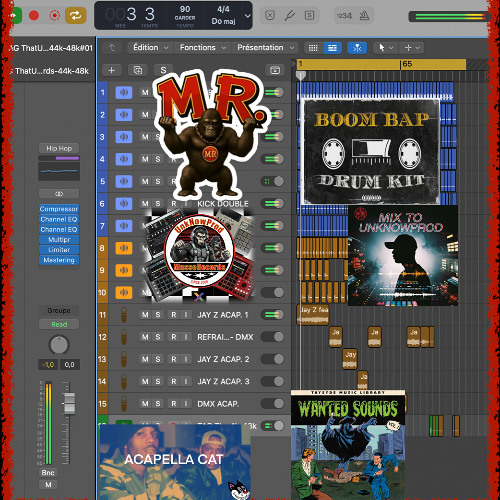This screenshot has height=500, width=500.
Task: Click the Do maj key signature
Action: click(223, 21)
